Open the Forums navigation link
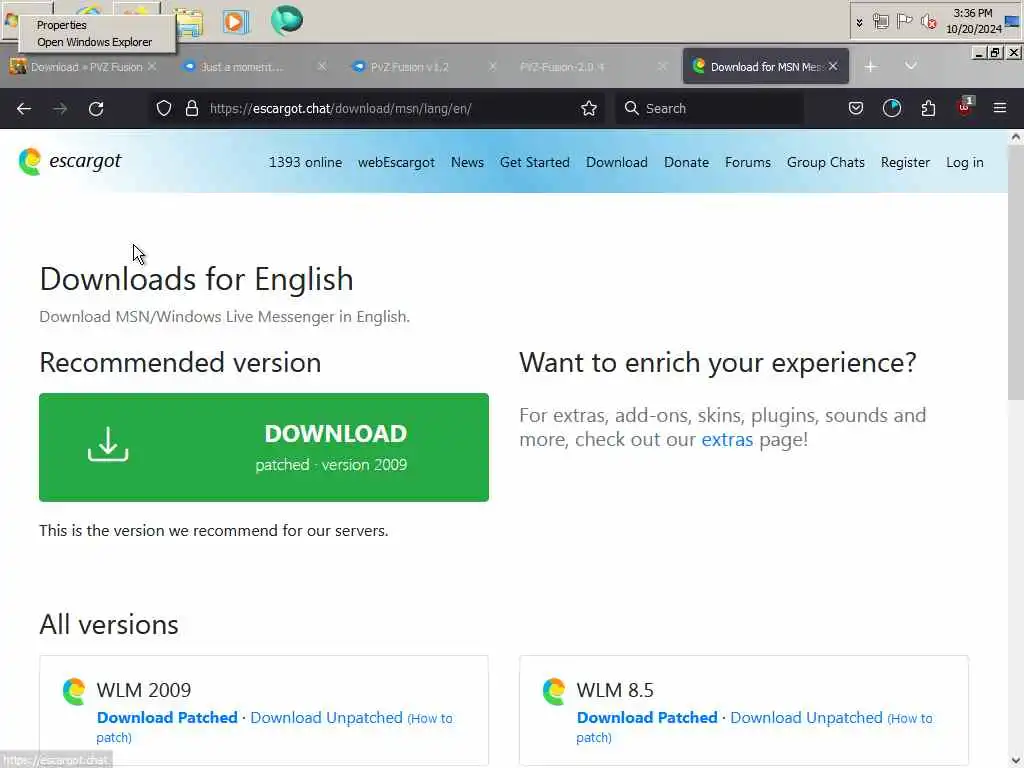 (x=748, y=162)
